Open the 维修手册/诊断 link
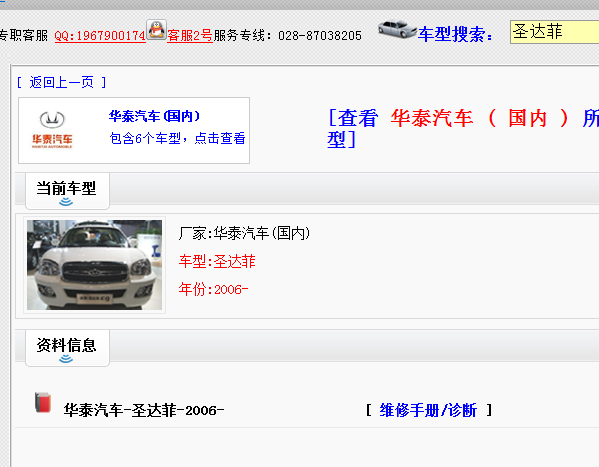This screenshot has height=467, width=599. (x=428, y=410)
